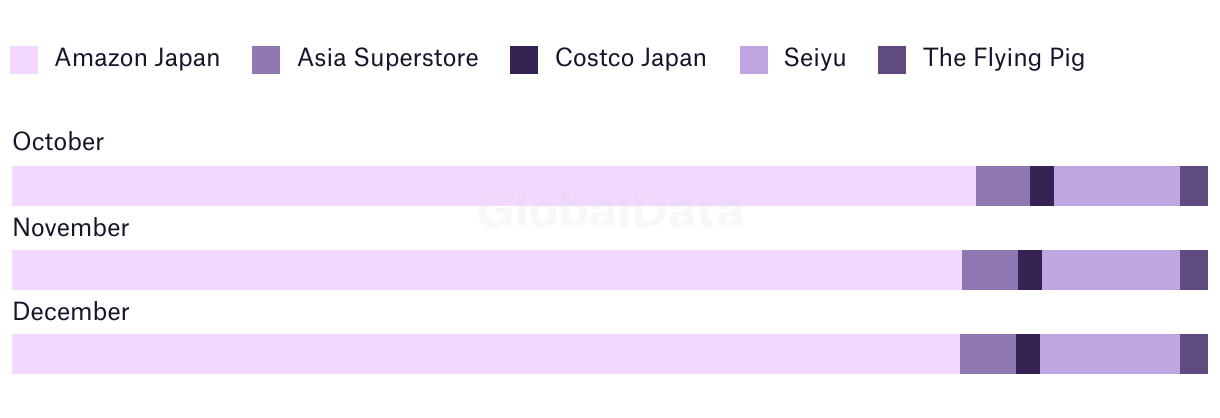Click The Flying Pig legend color swatch

(892, 59)
